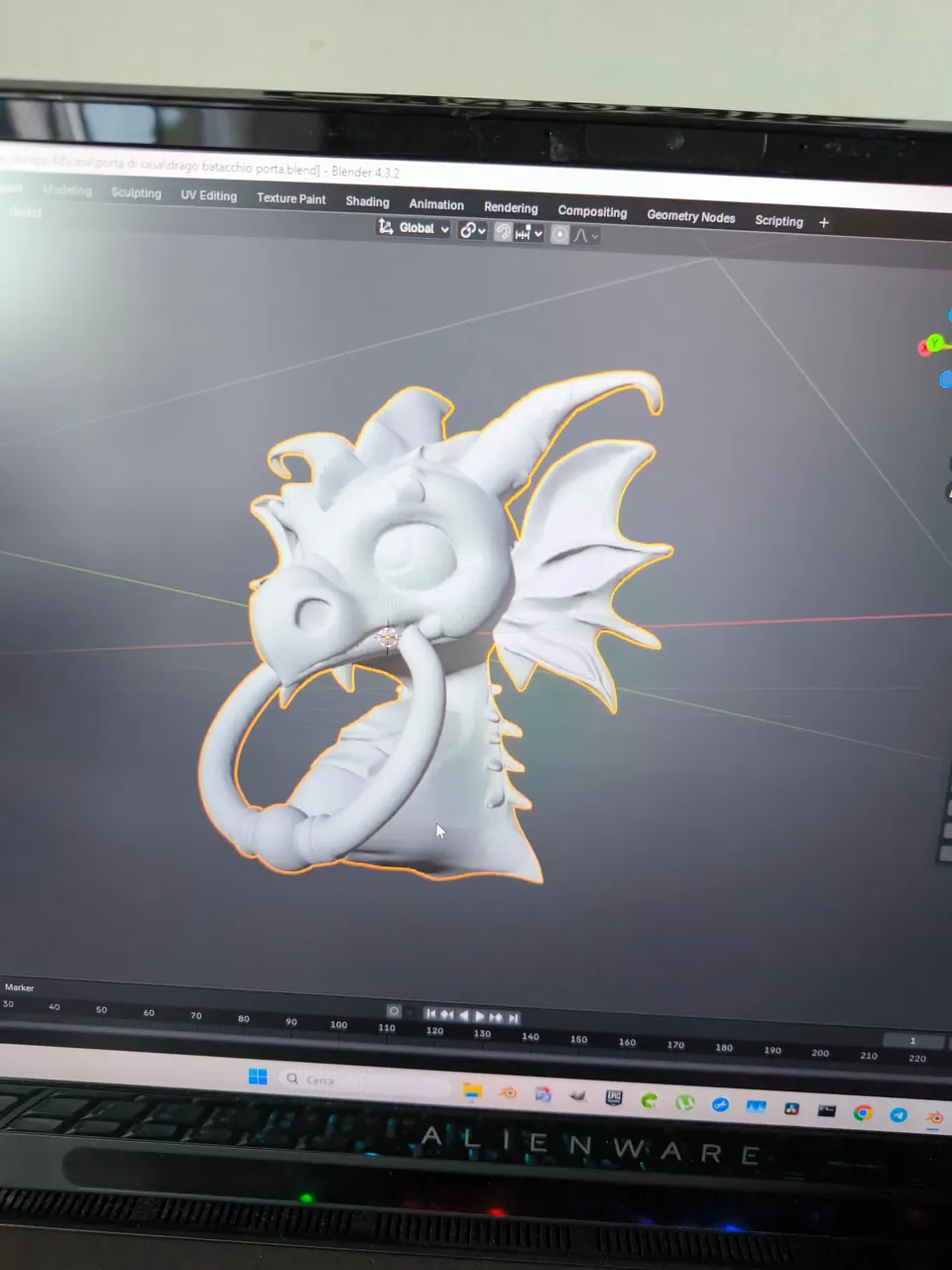Open the terminal icon on the taskbar
The height and width of the screenshot is (1270, 952).
click(826, 1110)
